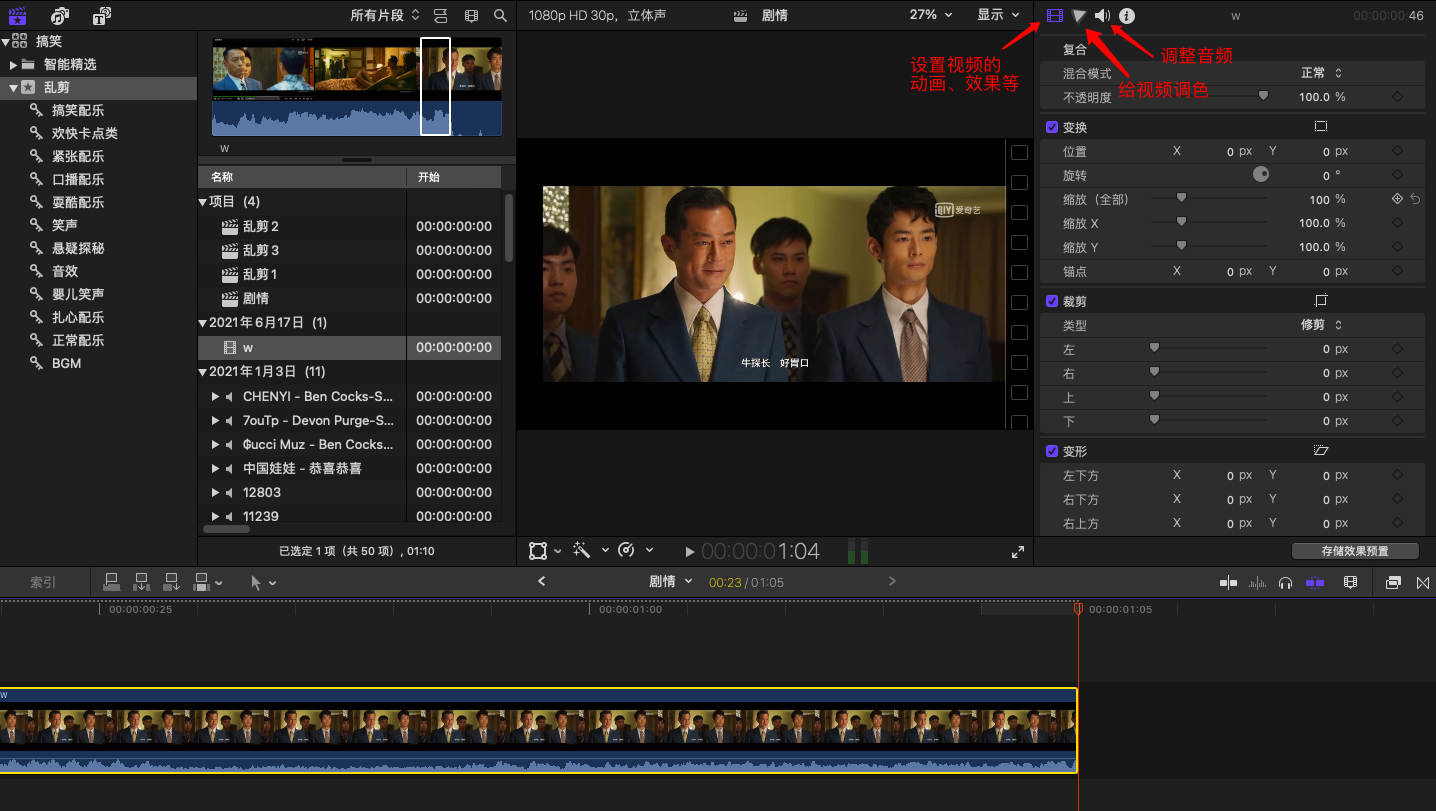
Task: Open the Libraries sidebar clapperboard icon
Action: [x=17, y=15]
